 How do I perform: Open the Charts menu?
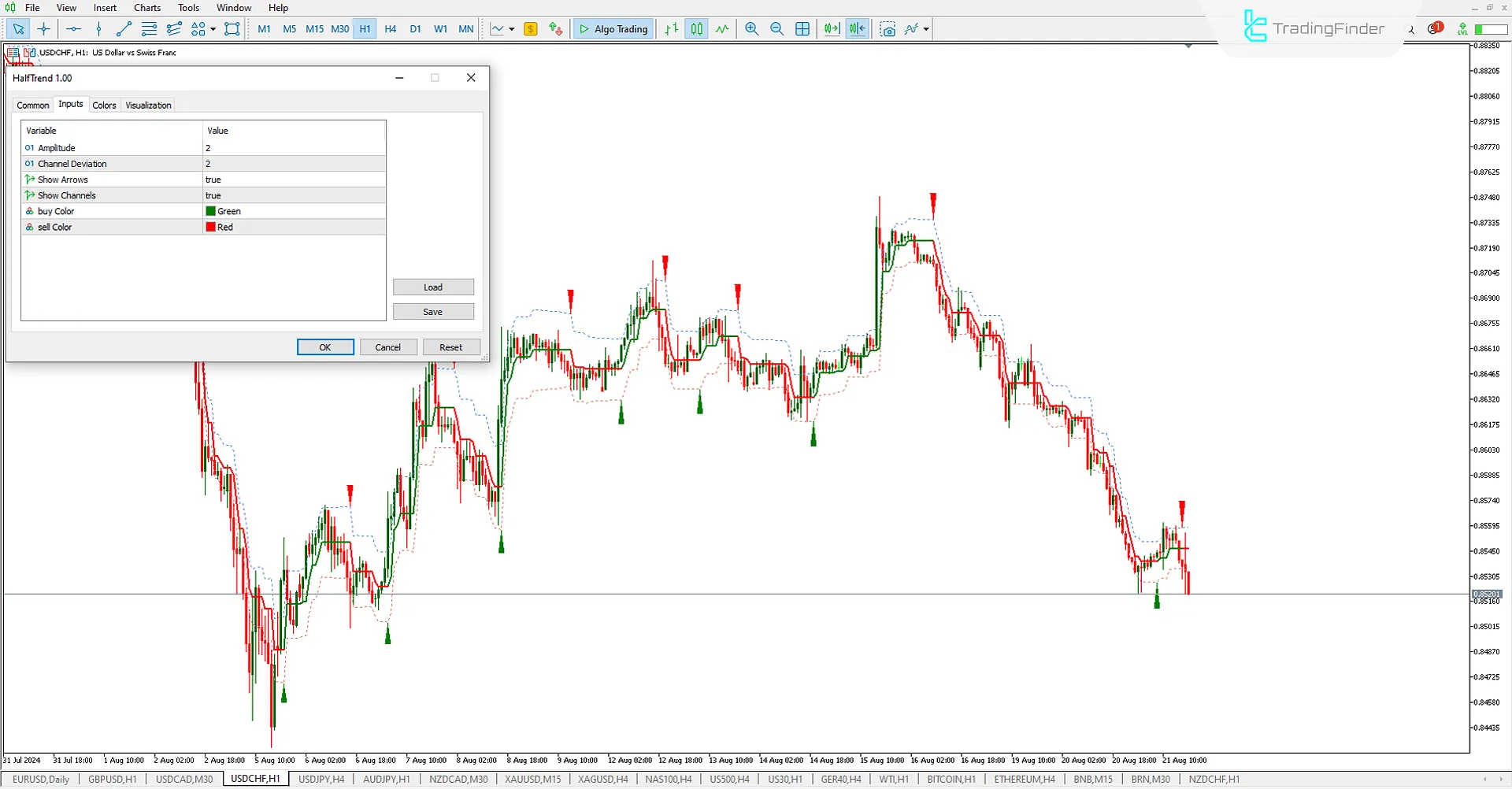click(146, 7)
